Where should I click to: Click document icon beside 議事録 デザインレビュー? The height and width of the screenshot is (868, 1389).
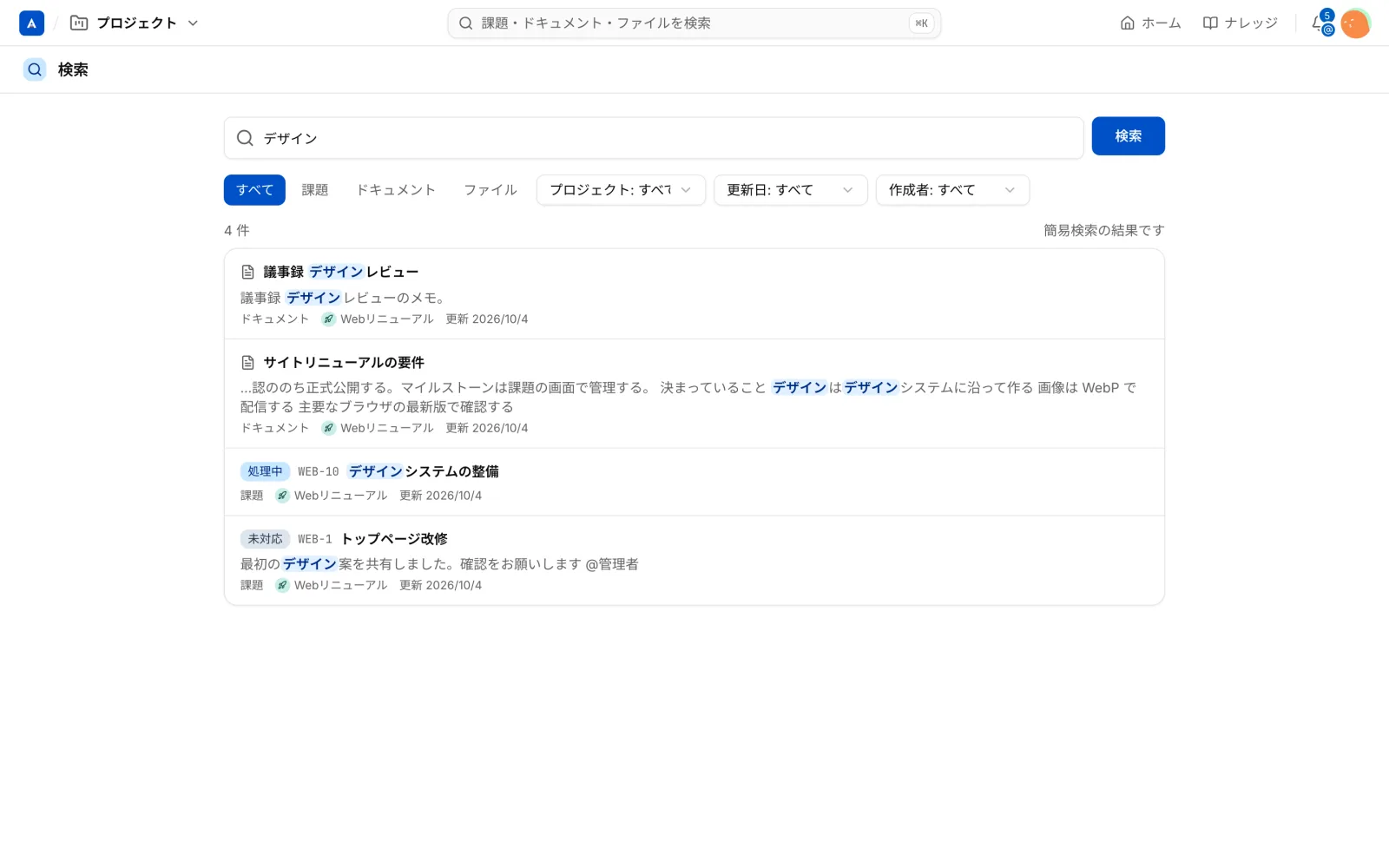(x=247, y=272)
